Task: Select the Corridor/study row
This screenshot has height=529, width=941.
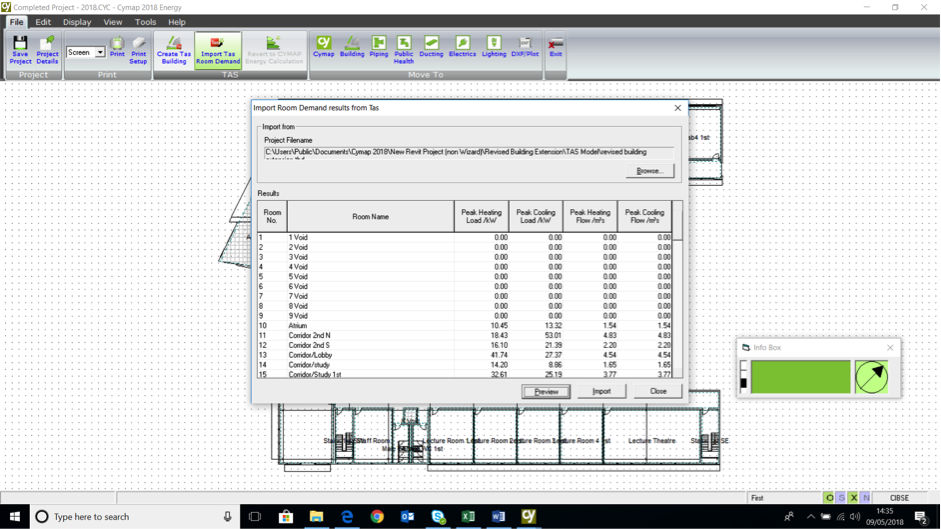Action: pos(464,364)
